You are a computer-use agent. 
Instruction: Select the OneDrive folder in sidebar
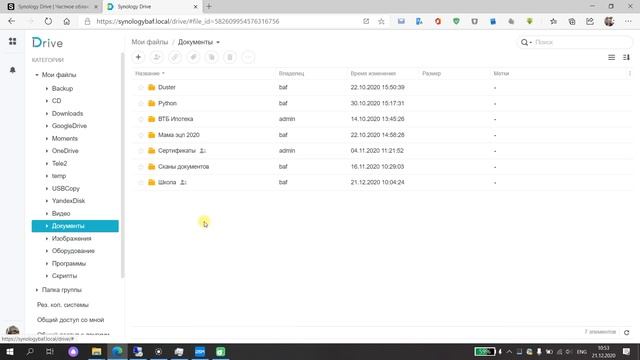pyautogui.click(x=65, y=151)
